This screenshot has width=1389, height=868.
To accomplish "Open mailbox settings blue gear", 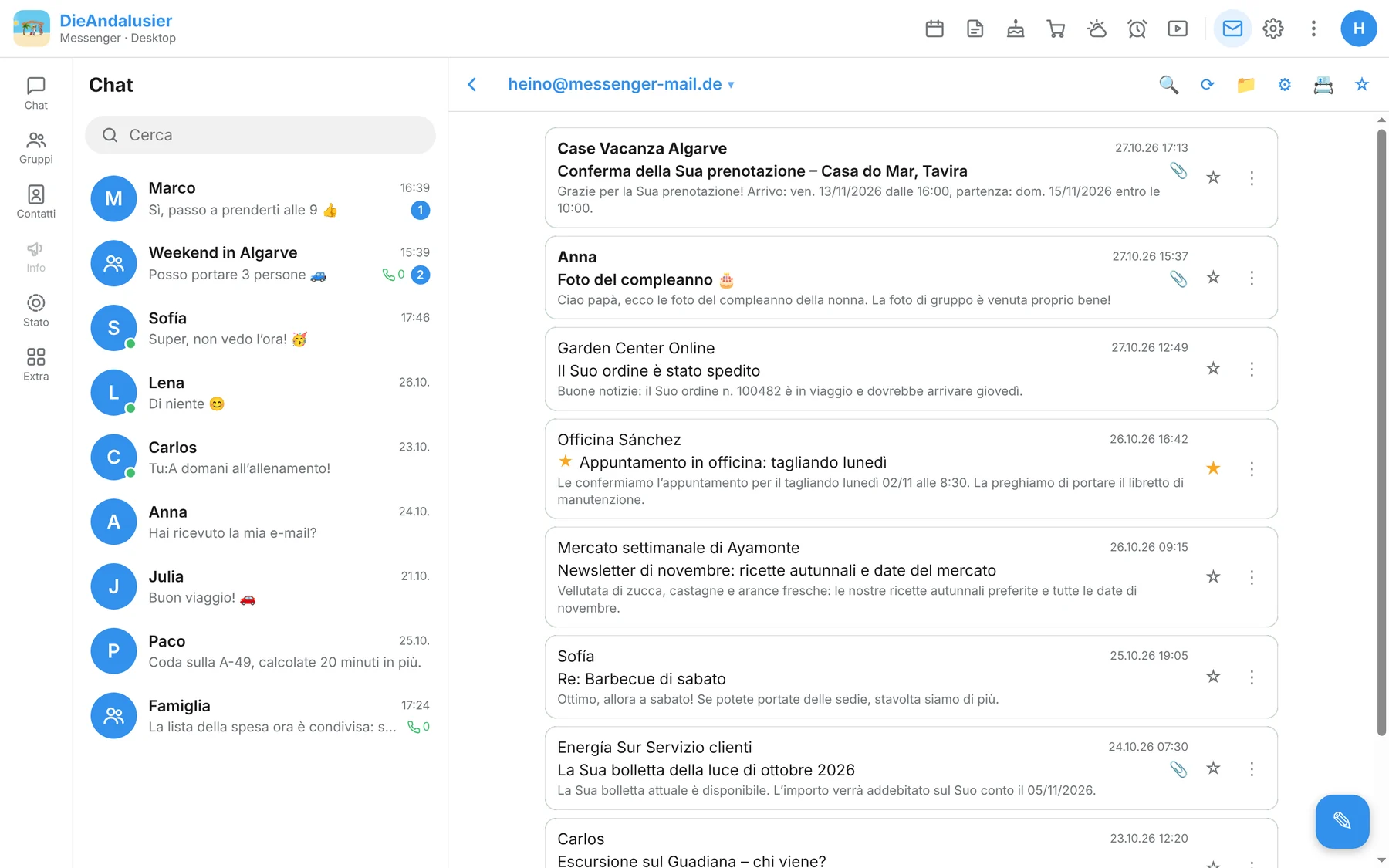I will [1285, 85].
